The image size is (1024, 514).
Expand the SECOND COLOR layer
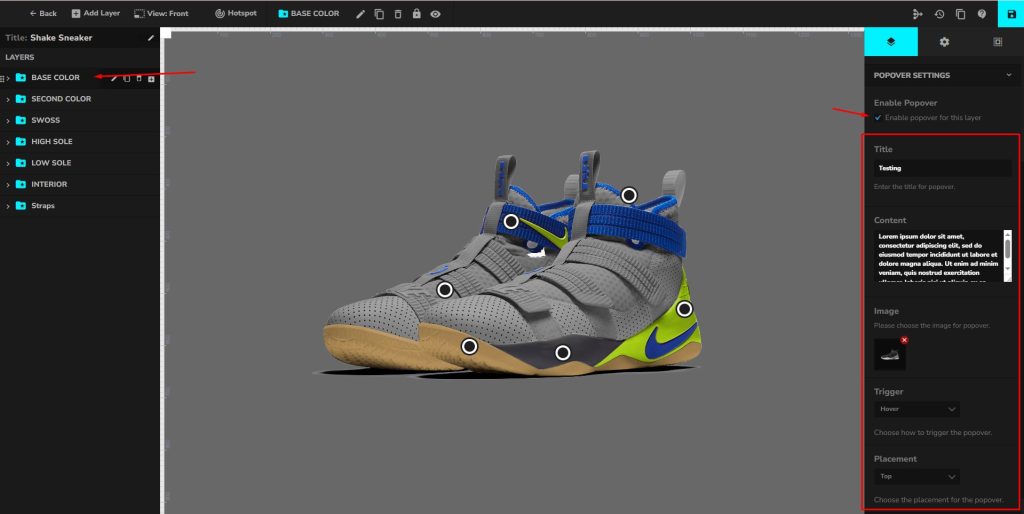(x=8, y=99)
